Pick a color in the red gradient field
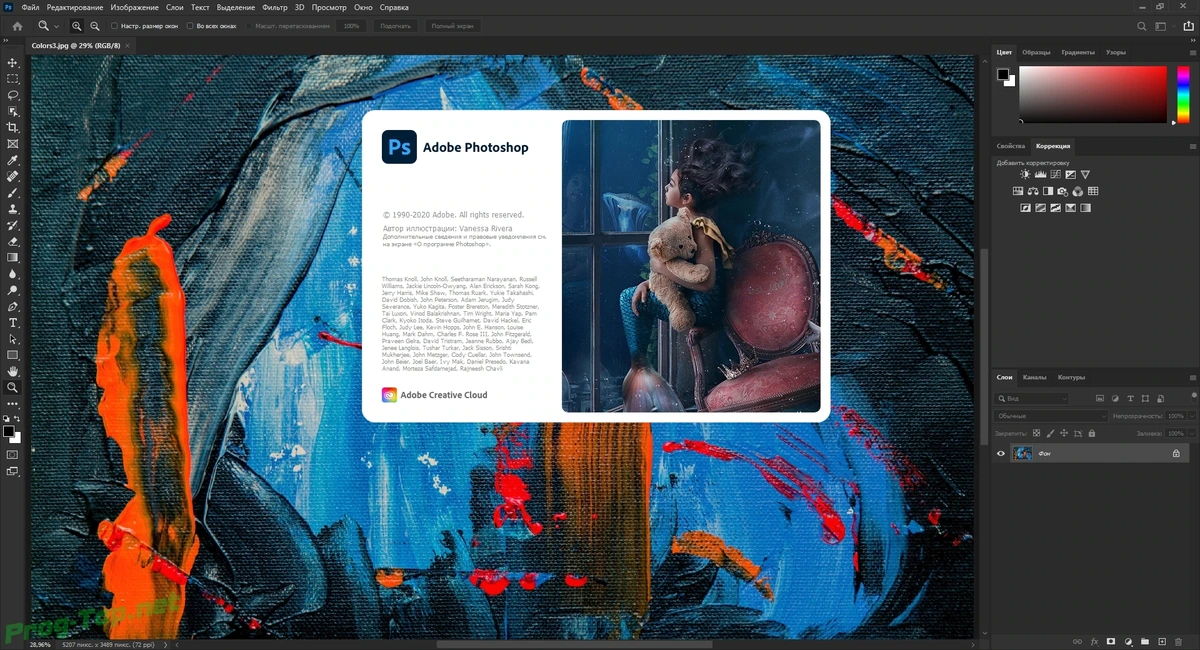 (1093, 95)
